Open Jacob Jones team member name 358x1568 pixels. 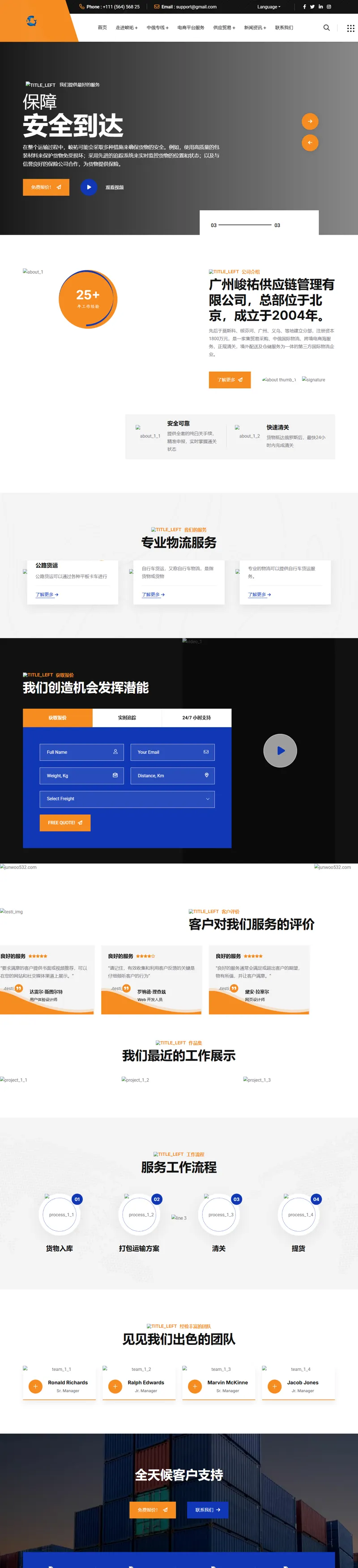[x=303, y=1383]
